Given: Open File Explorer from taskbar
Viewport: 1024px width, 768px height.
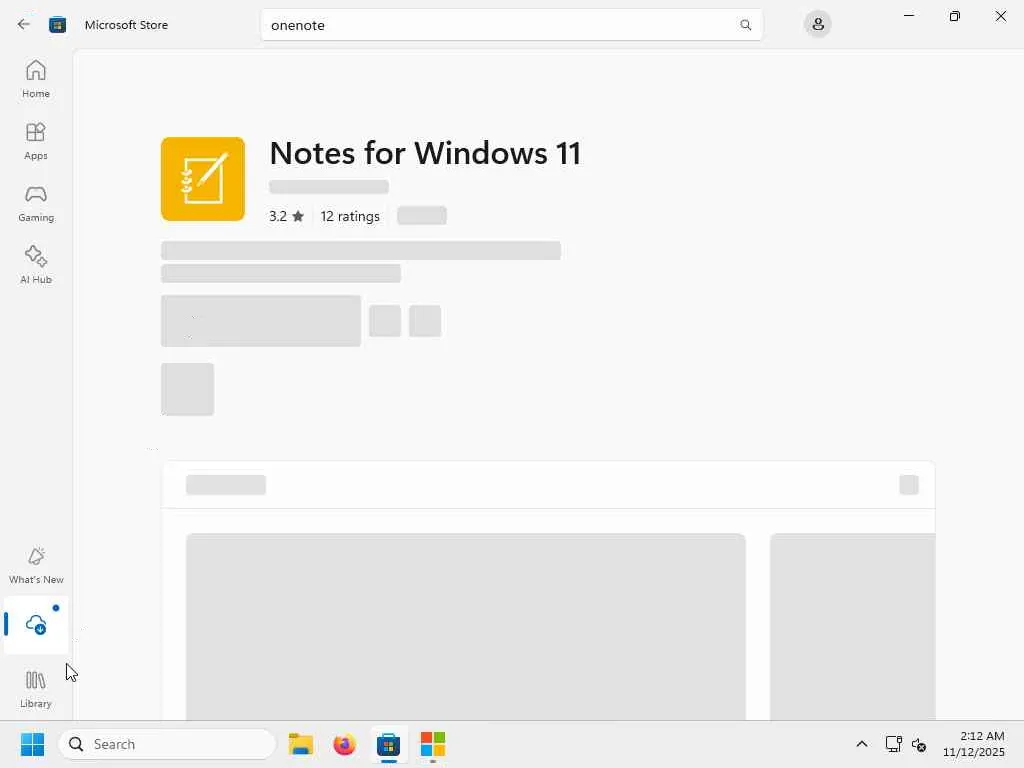Looking at the screenshot, I should coord(300,744).
